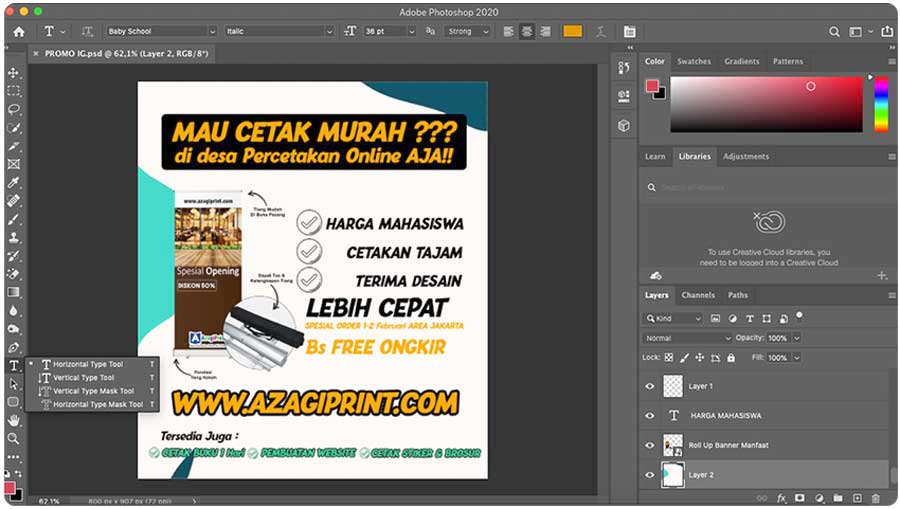Screen dimensions: 900x509
Task: Select the Quick Selection tool
Action: point(14,128)
